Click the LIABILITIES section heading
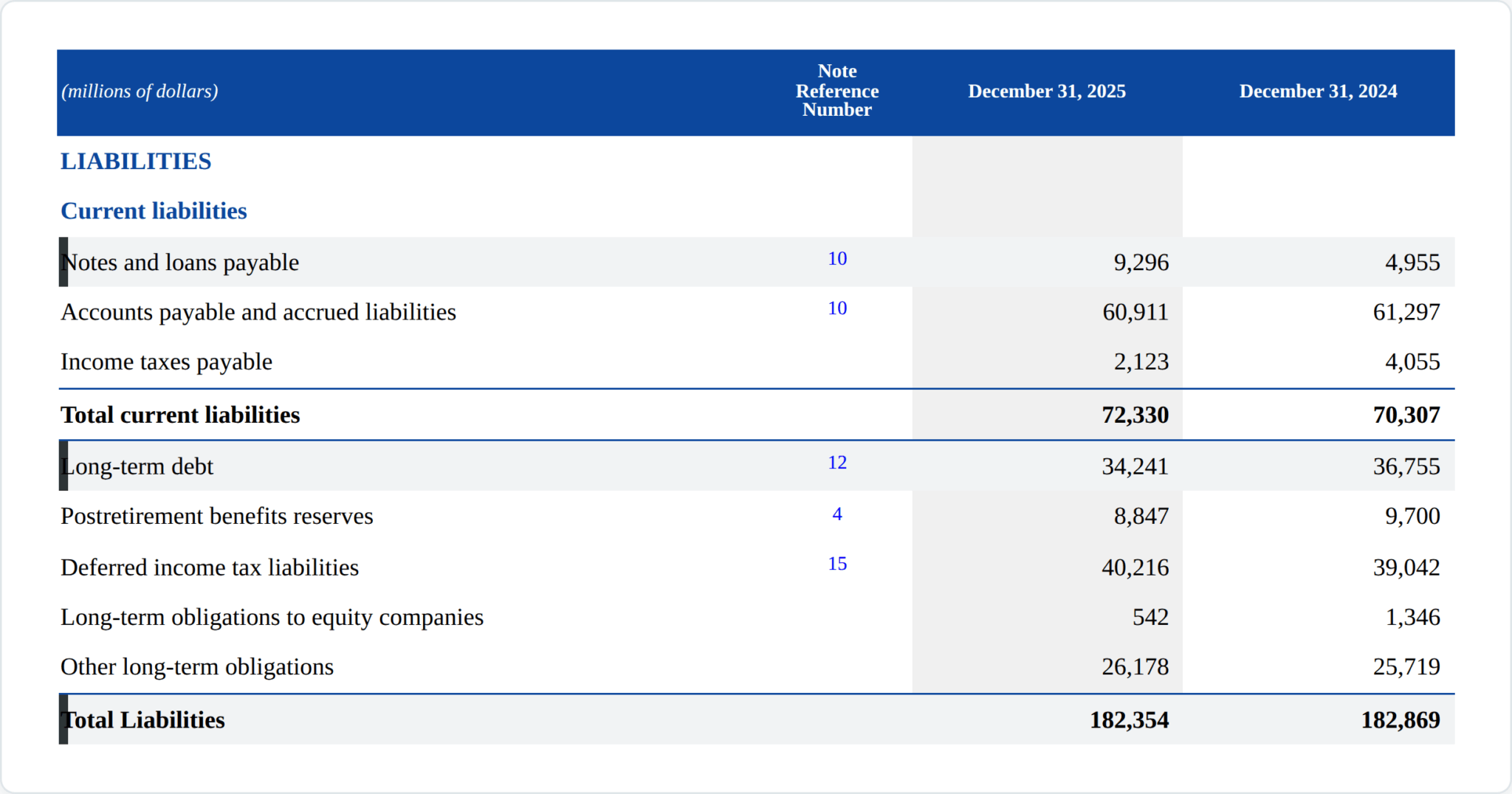 (x=136, y=161)
